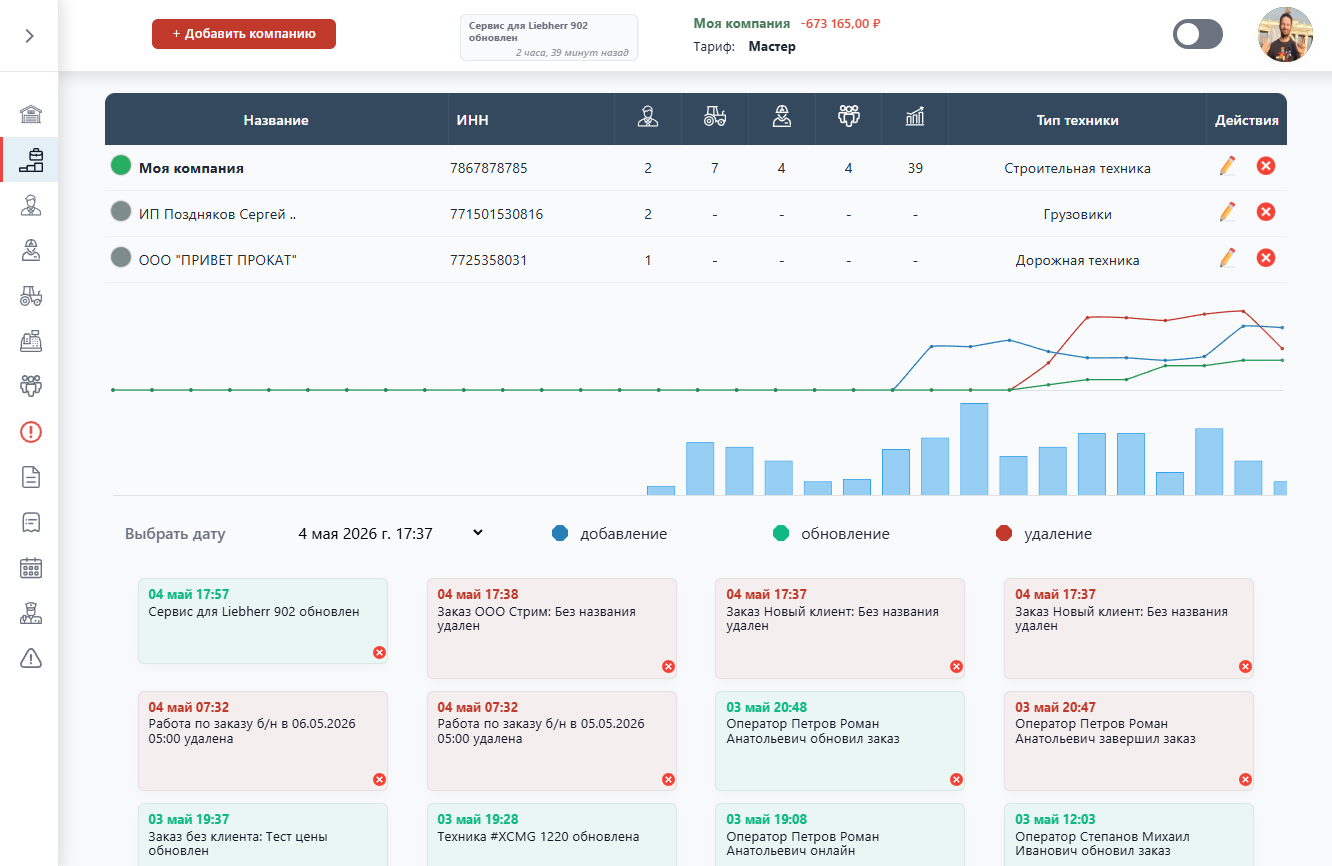Click the Выбрать дату label
1332x866 pixels.
pos(175,534)
